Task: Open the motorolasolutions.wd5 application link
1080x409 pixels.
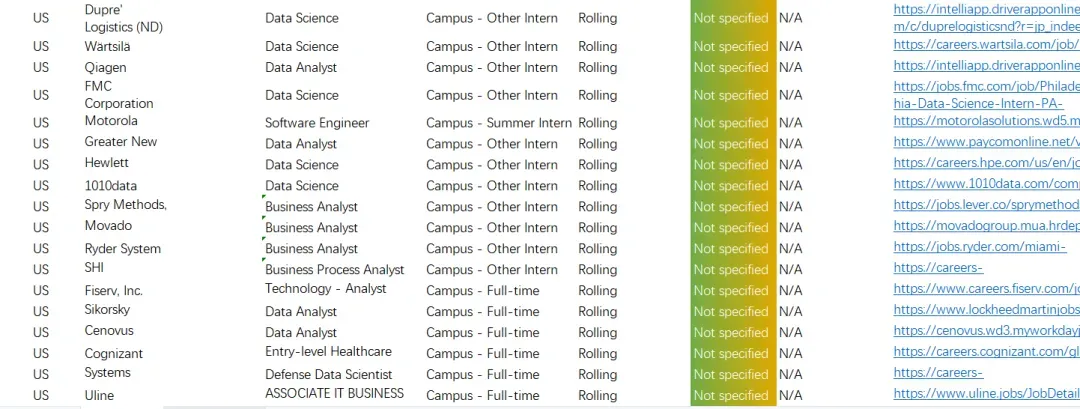Action: click(x=986, y=120)
